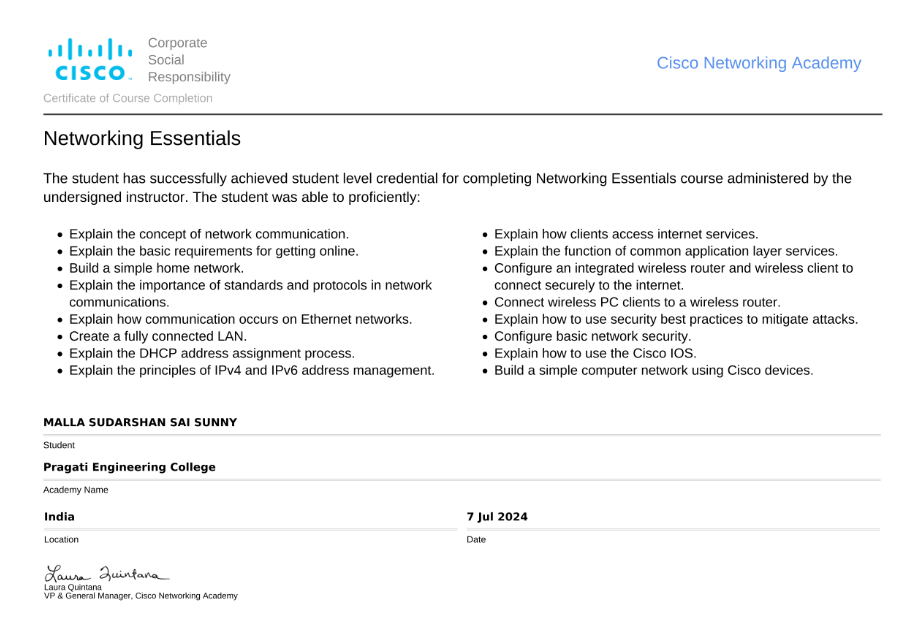Click 'Explain the DHCP address assignment process'
Screen dimensions: 904x636
click(211, 353)
